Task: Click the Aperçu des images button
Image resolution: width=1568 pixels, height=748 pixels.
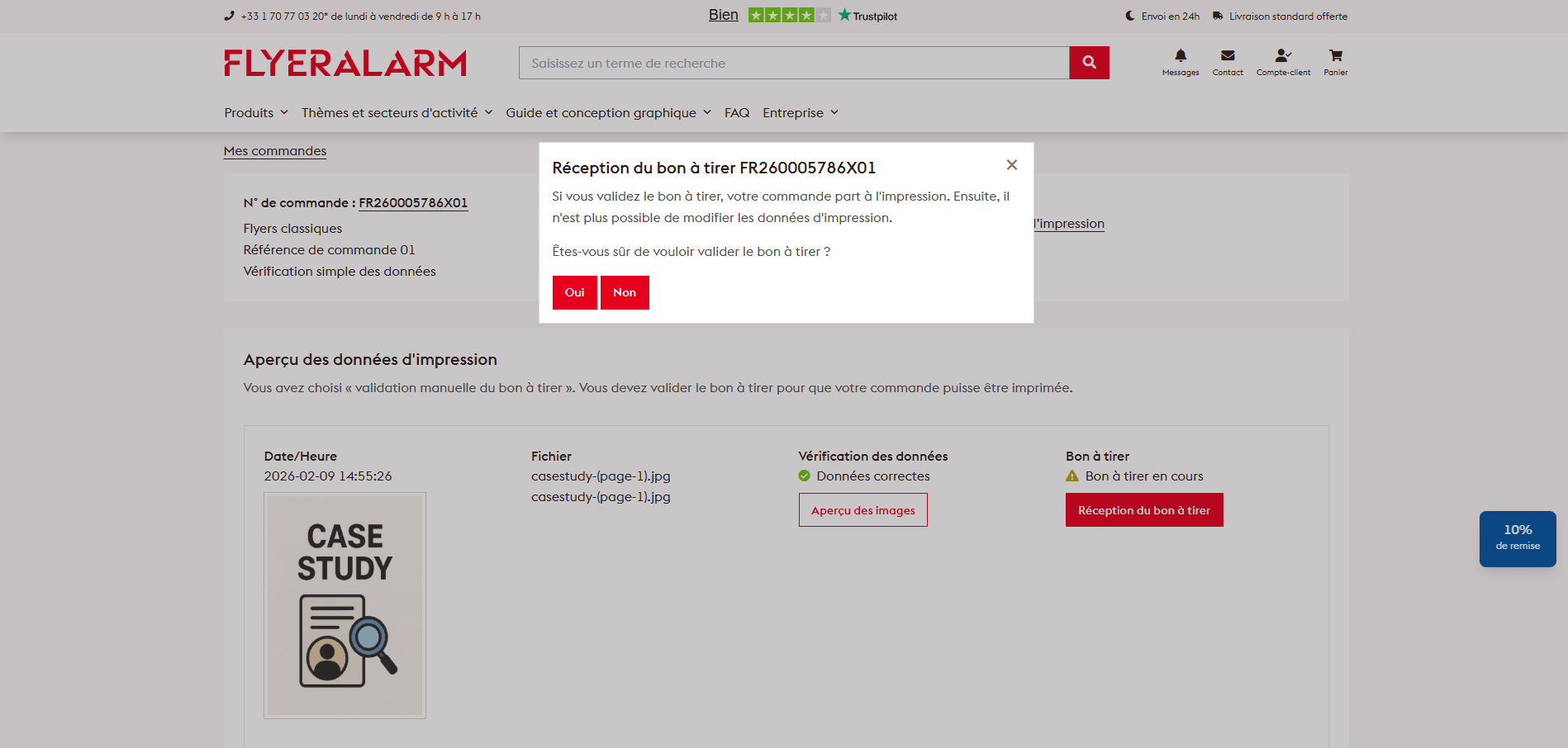Action: tap(862, 510)
